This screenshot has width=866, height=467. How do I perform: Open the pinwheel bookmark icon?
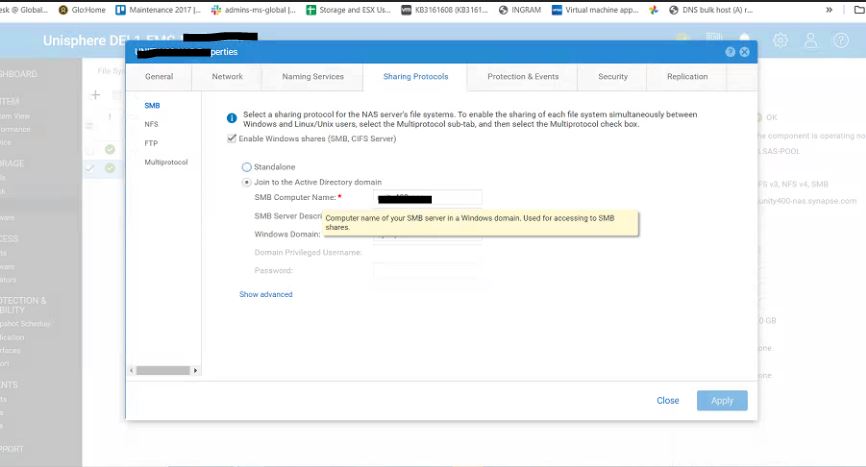tap(653, 10)
